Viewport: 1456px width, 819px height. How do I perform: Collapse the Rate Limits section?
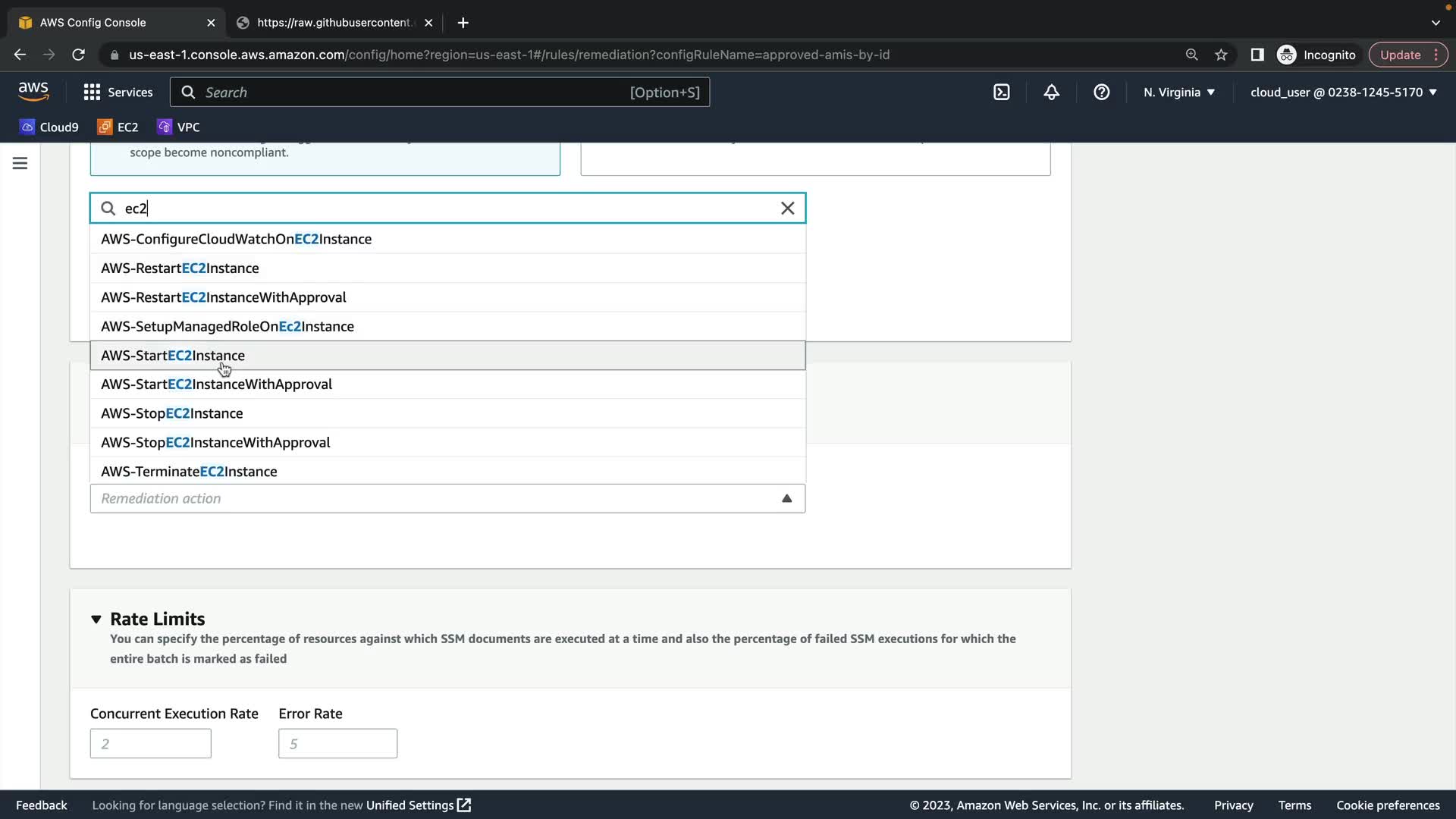tap(96, 619)
